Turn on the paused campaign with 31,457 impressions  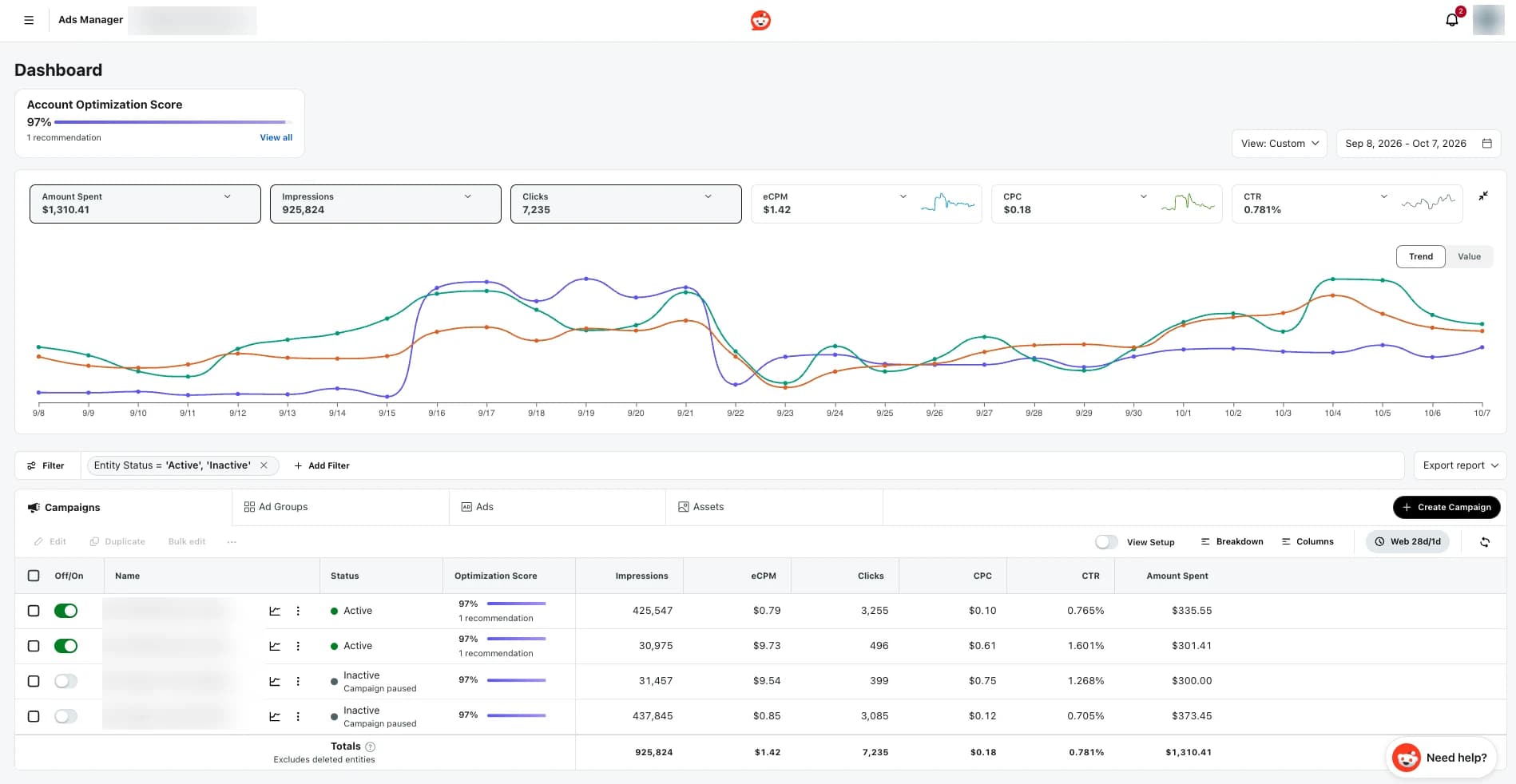pyautogui.click(x=65, y=681)
